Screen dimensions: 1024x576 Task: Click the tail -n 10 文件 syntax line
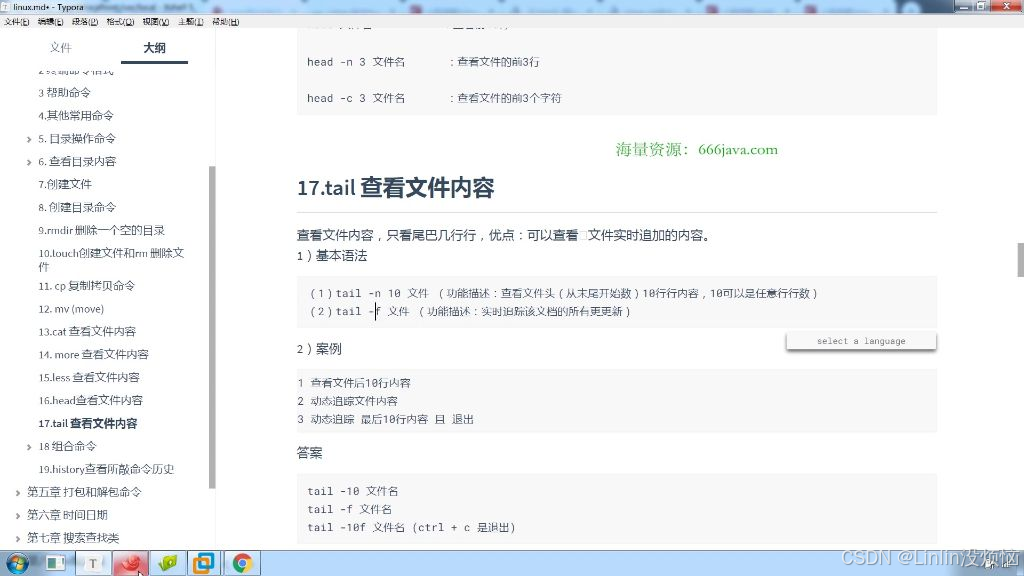tap(564, 293)
